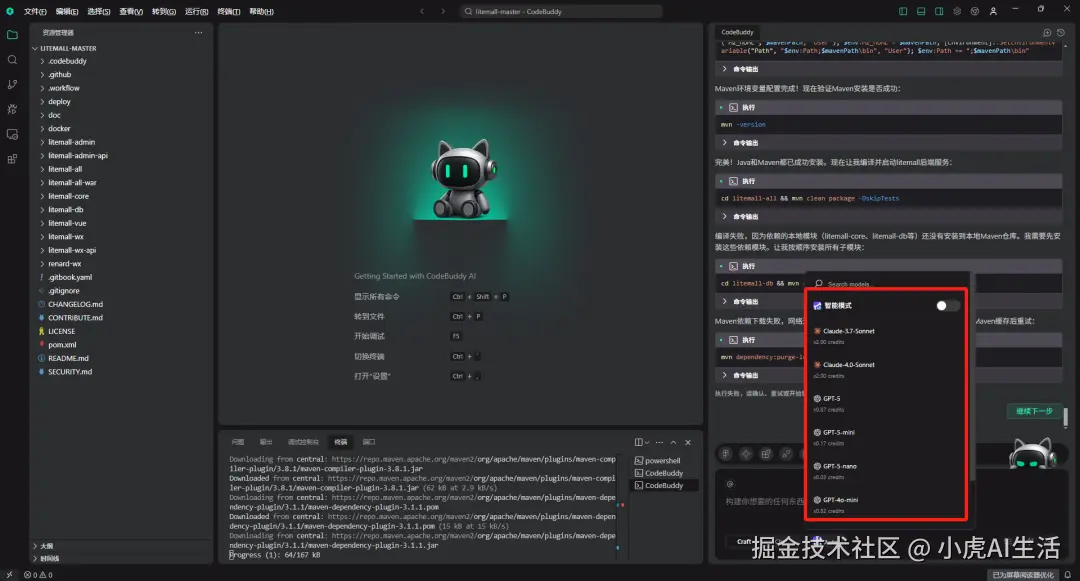Click the CodeBuddy robot cat mascot
This screenshot has height=581, width=1080.
[463, 178]
